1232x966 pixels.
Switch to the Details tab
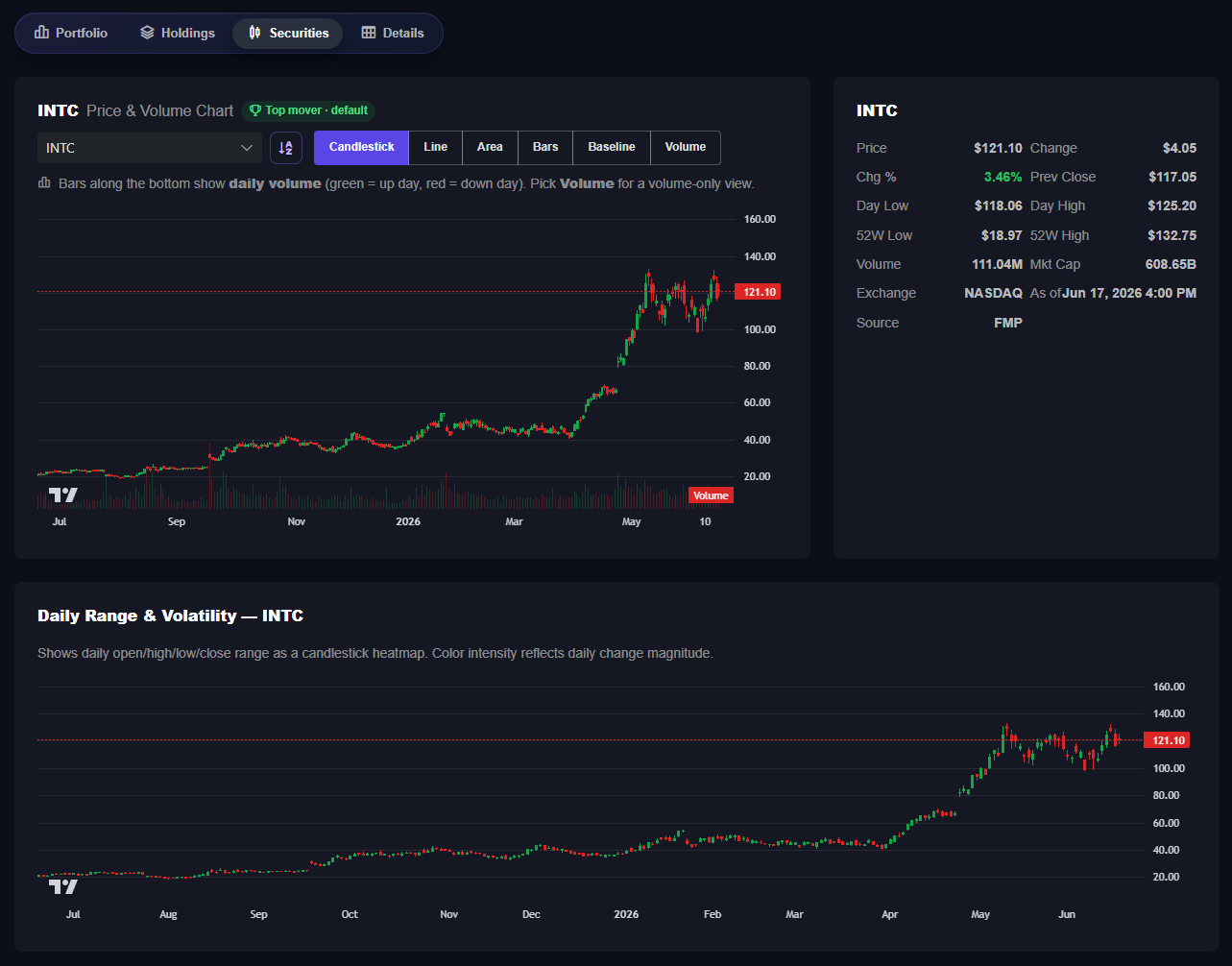coord(393,33)
